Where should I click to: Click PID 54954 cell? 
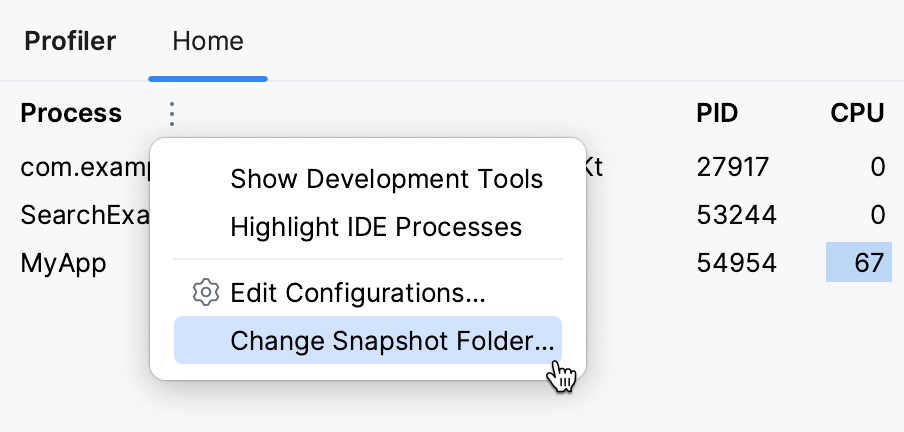pos(736,263)
